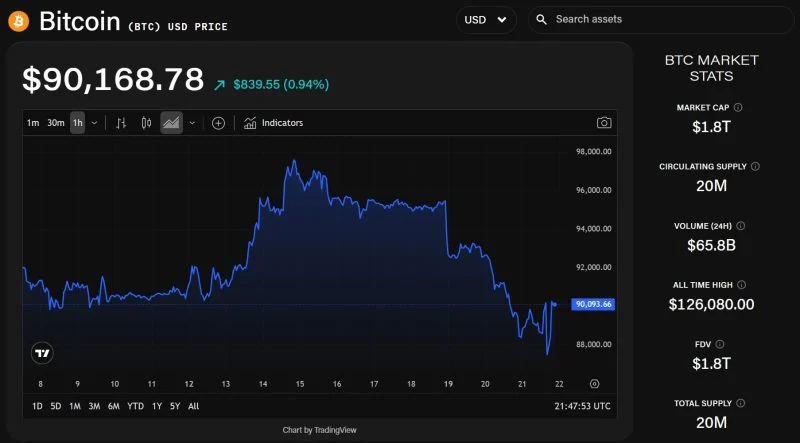Switch to the 5Y range
The height and width of the screenshot is (443, 800).
pyautogui.click(x=175, y=406)
